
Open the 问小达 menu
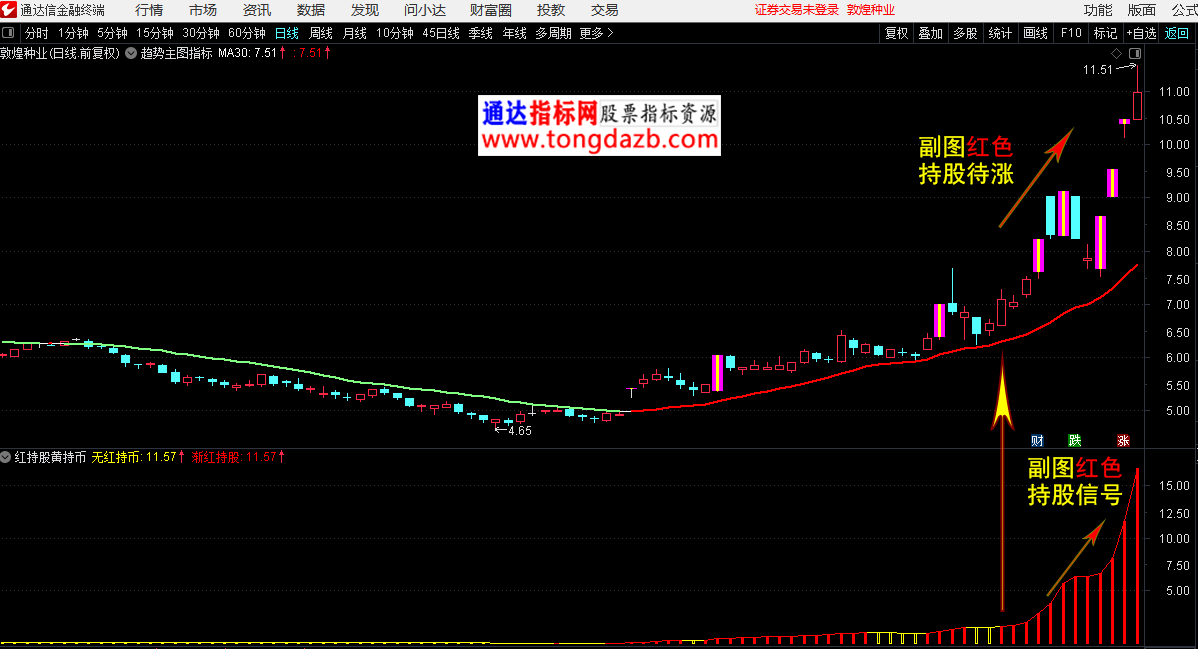point(425,10)
